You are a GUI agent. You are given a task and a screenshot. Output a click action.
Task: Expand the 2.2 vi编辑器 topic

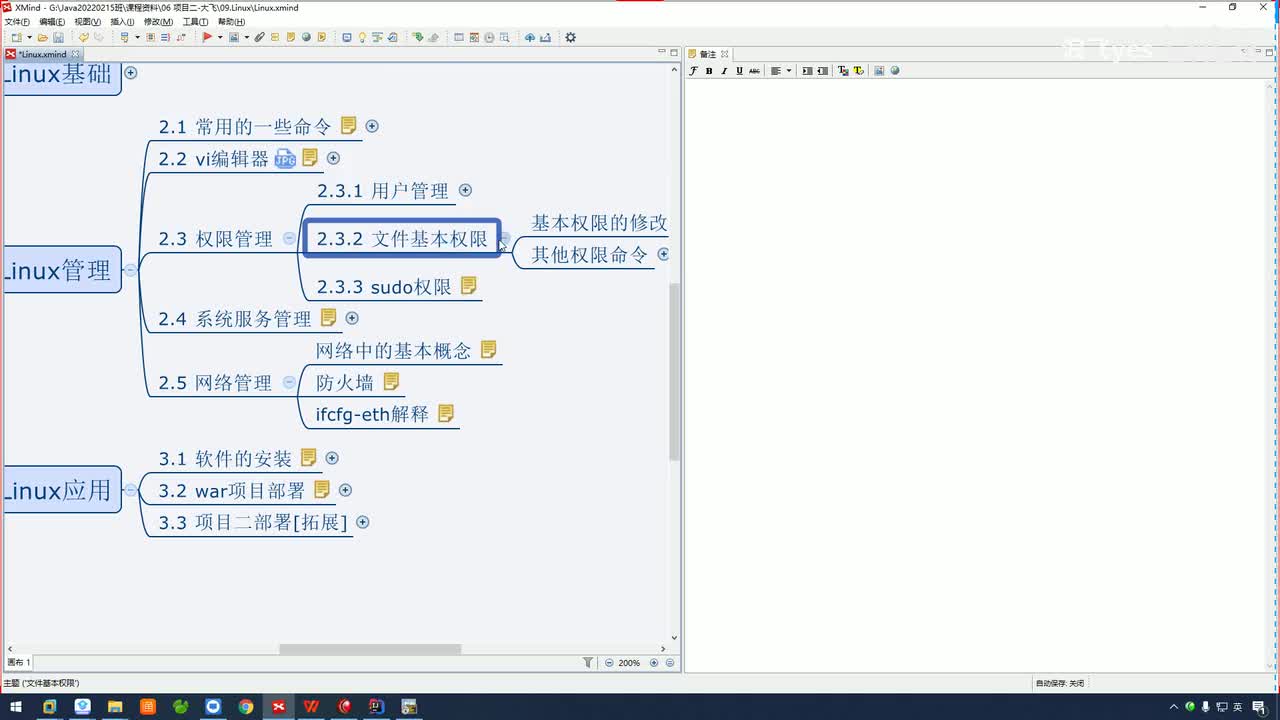click(333, 158)
